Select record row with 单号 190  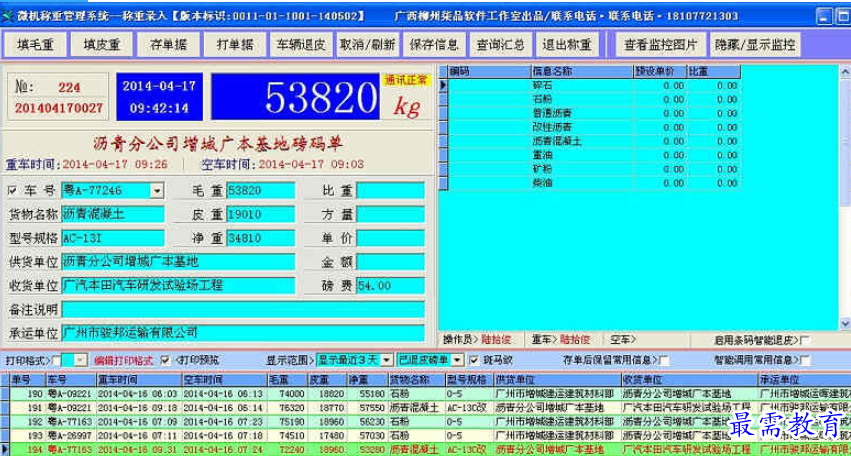426,393
